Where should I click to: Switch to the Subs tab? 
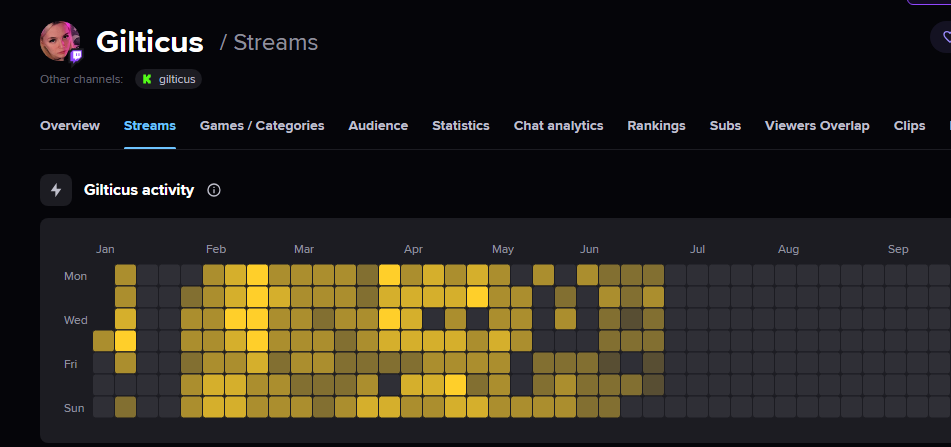pyautogui.click(x=725, y=126)
